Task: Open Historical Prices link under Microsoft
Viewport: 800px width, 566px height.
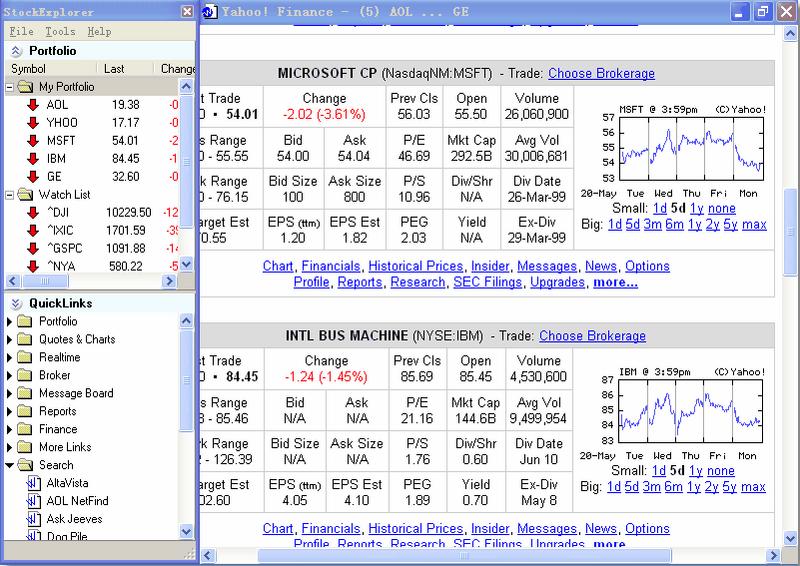Action: 415,266
